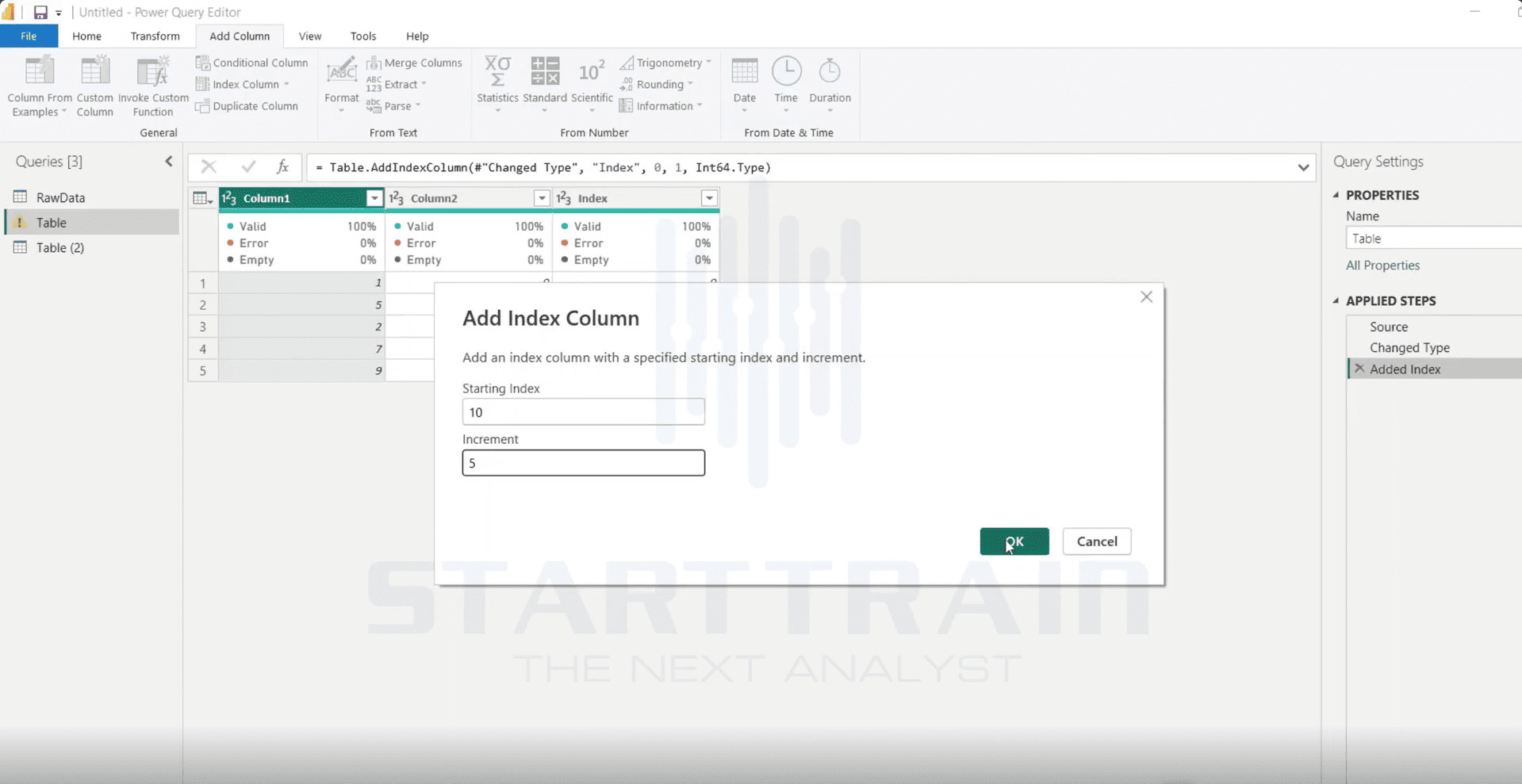Click the fx formula button

[x=282, y=166]
